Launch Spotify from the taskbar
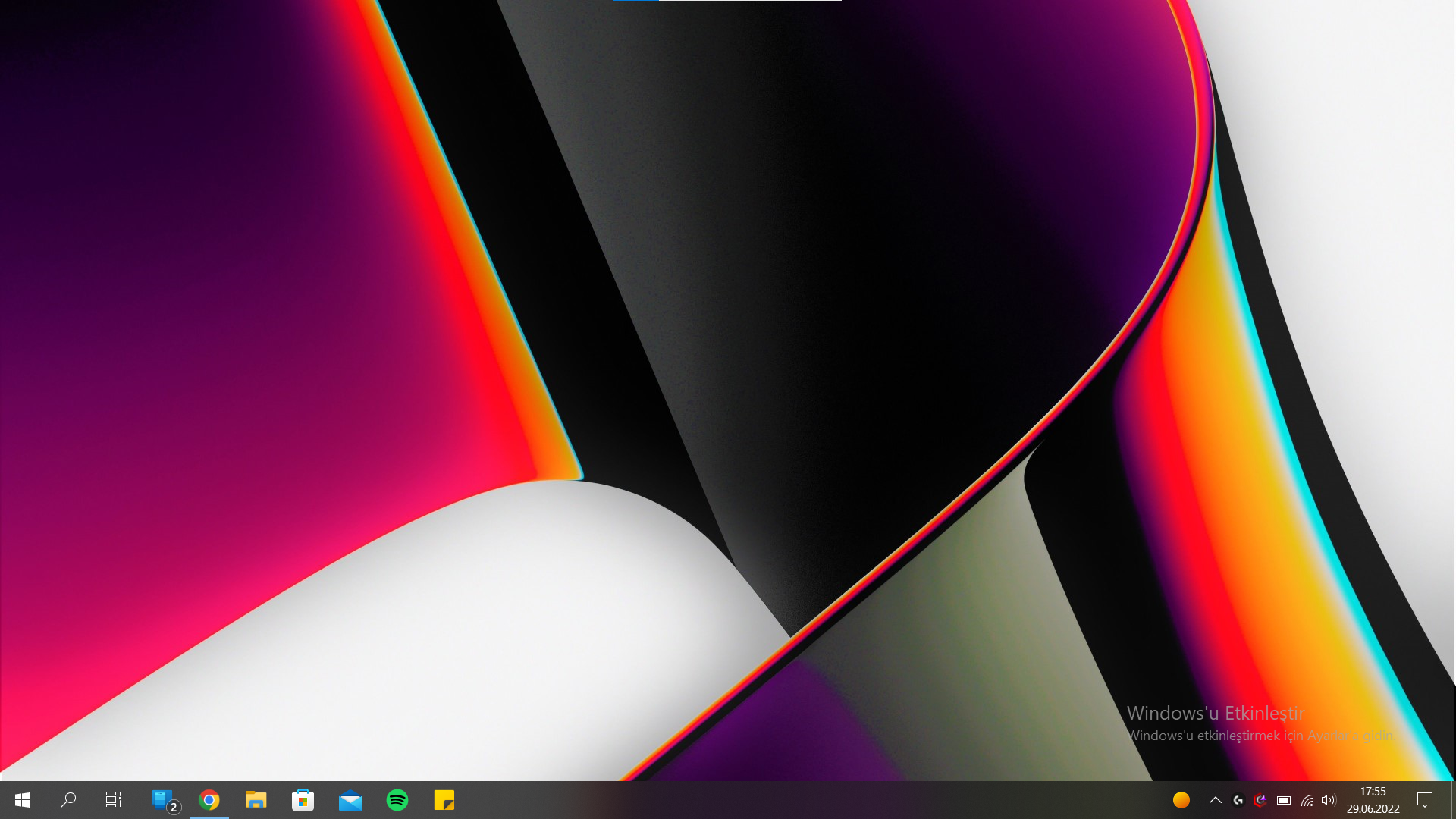 397,800
